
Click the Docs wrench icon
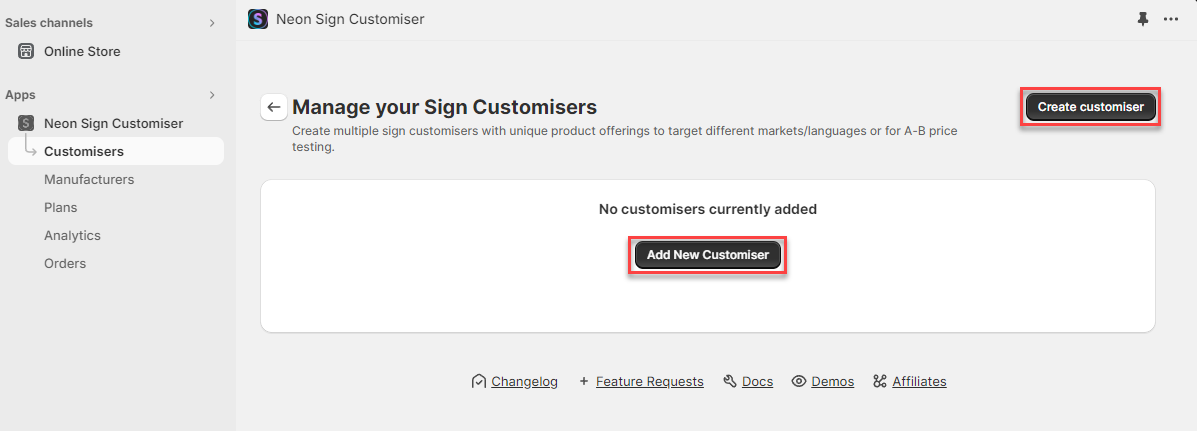(730, 381)
